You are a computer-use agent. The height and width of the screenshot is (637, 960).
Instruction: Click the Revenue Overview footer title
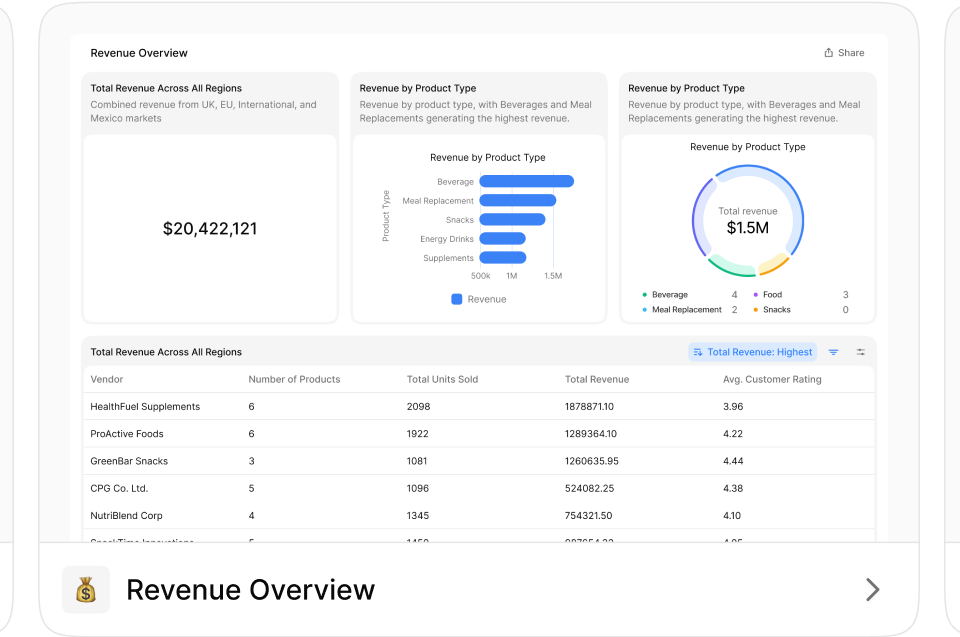click(250, 590)
